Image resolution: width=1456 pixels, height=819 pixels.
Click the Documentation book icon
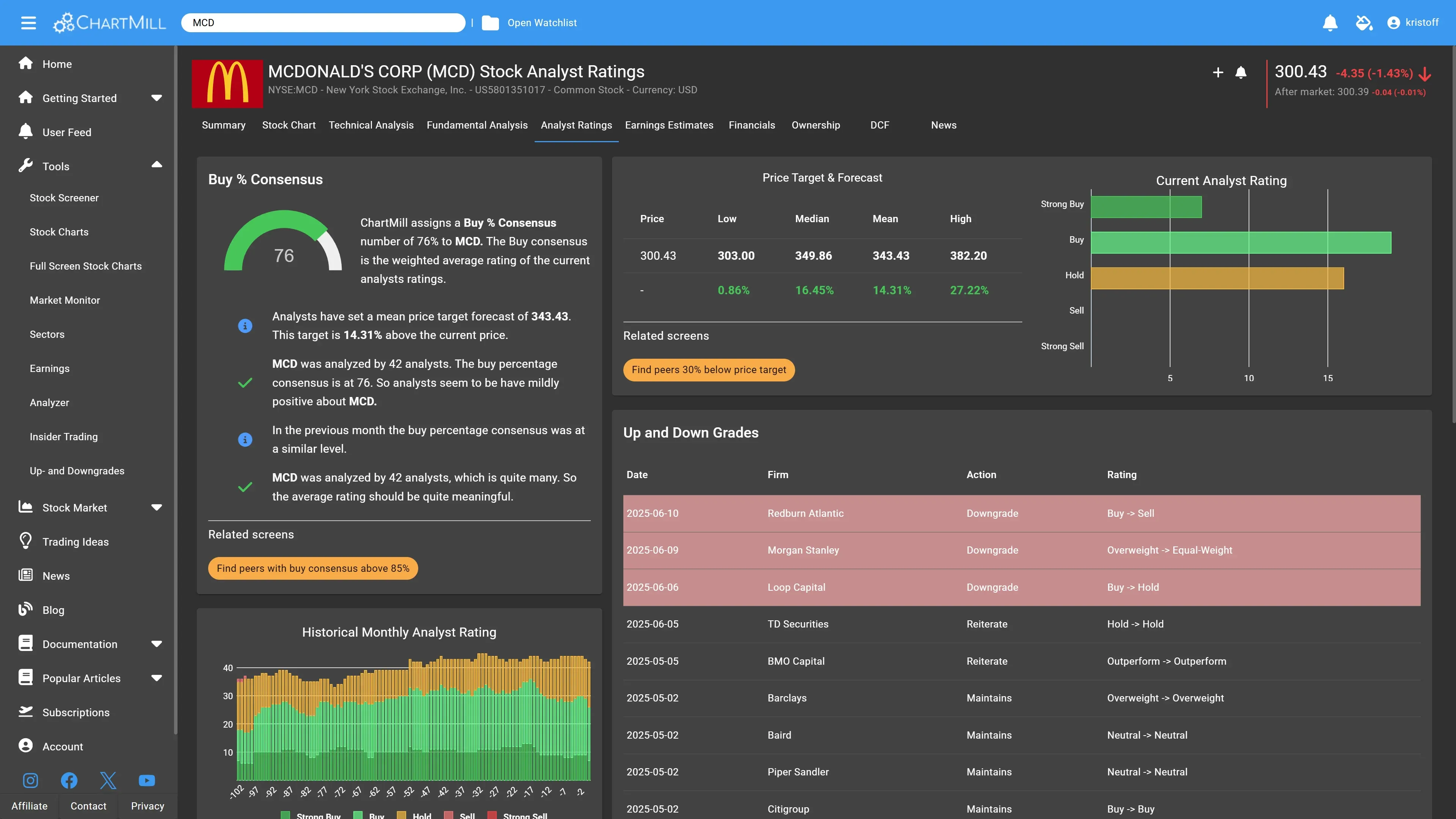pos(25,643)
